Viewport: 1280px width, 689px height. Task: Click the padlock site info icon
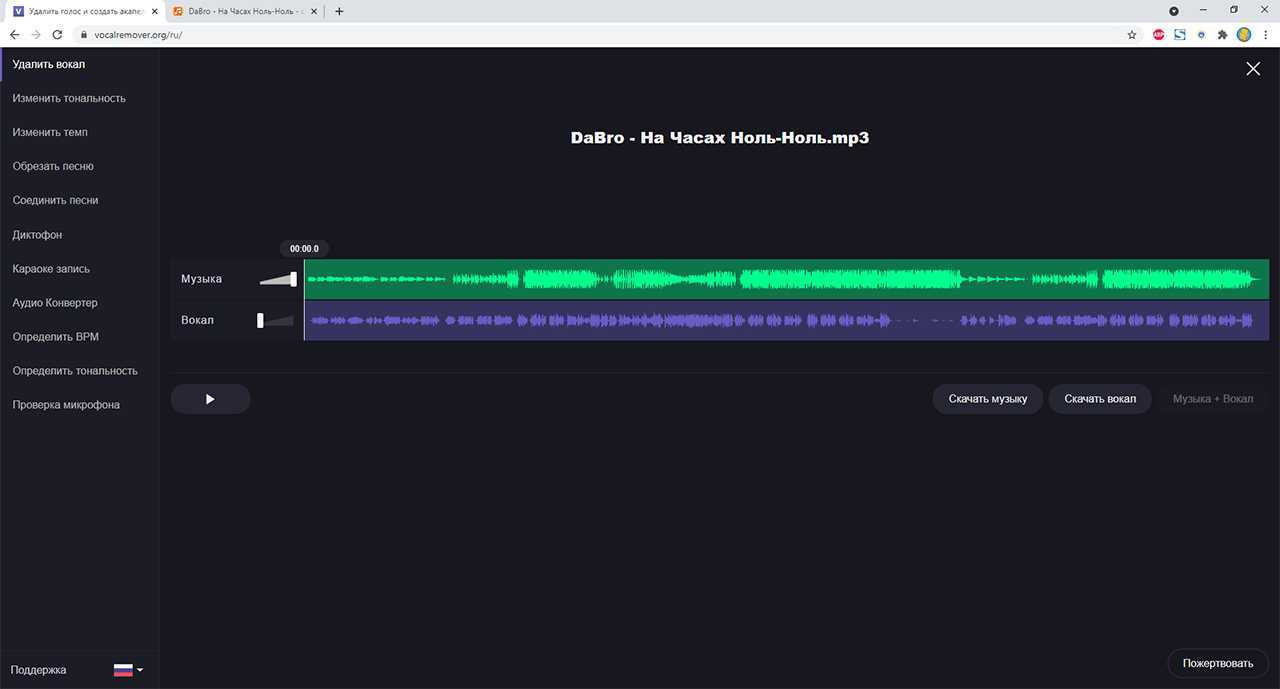[x=84, y=34]
